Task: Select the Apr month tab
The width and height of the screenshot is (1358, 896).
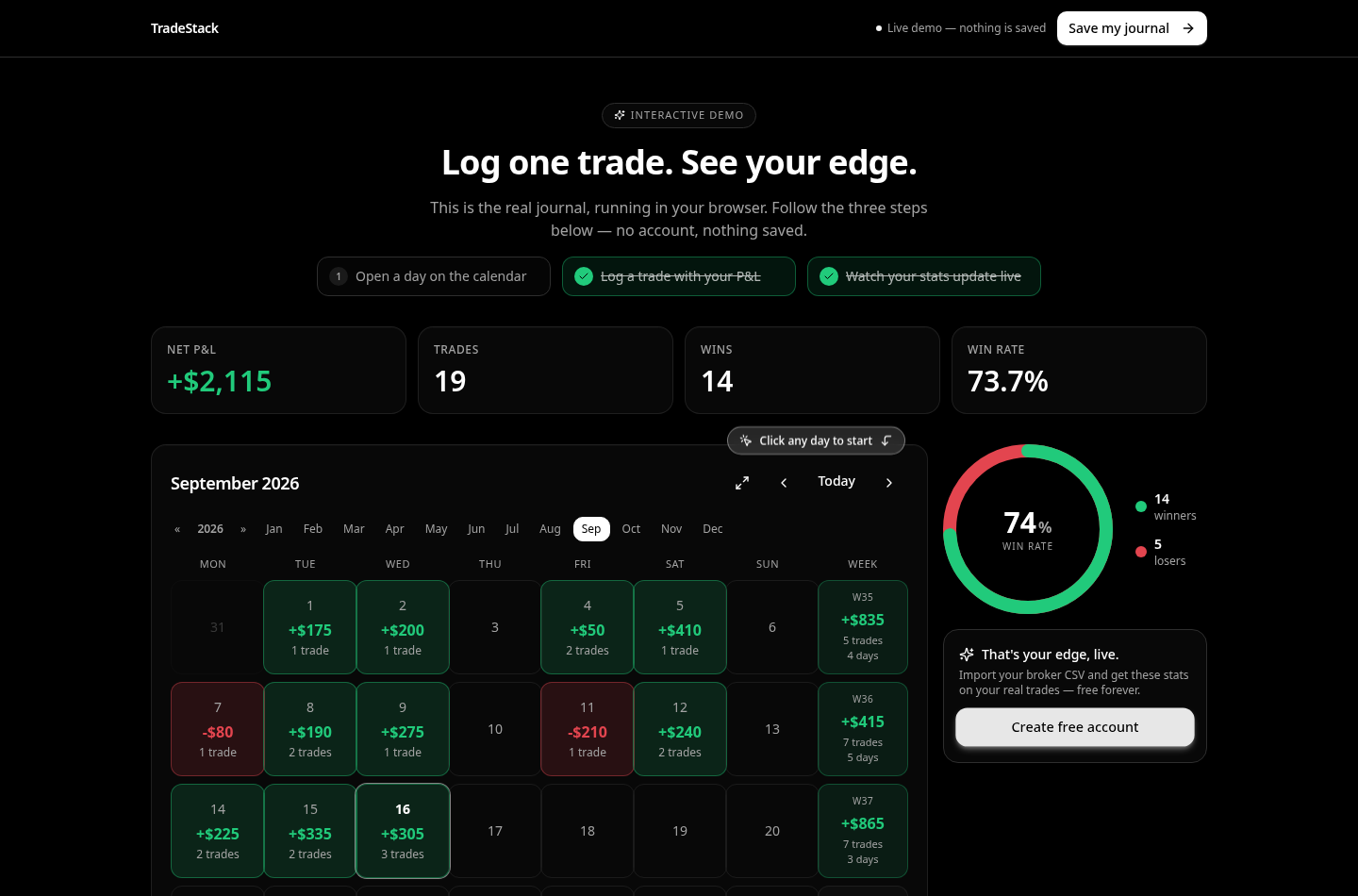Action: coord(395,529)
